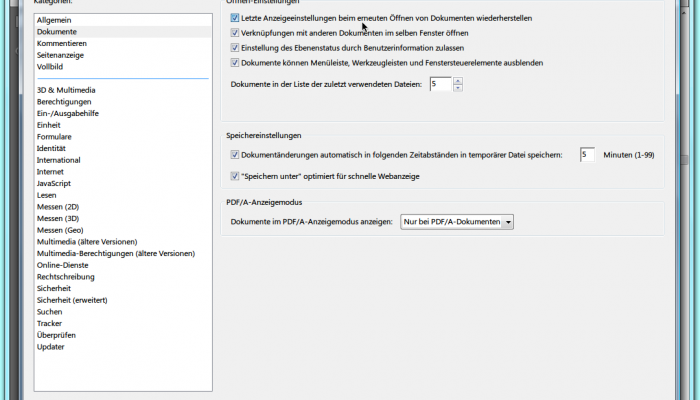Open the Ein-/Ausgabehilfe category
700x400 pixels.
(68, 113)
